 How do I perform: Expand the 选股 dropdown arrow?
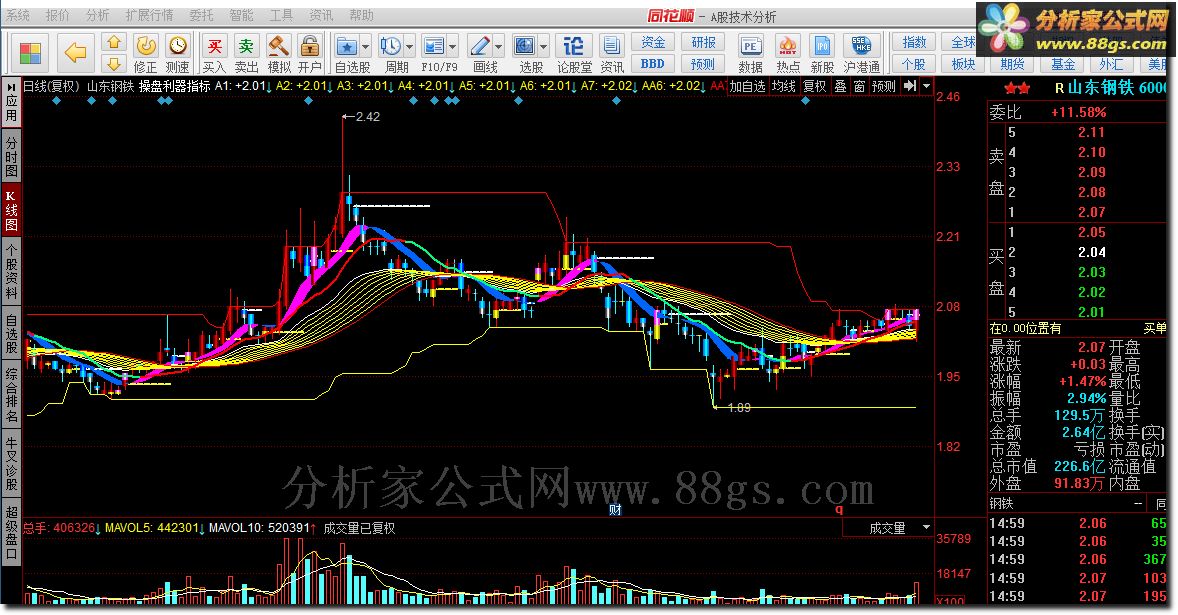click(x=544, y=47)
